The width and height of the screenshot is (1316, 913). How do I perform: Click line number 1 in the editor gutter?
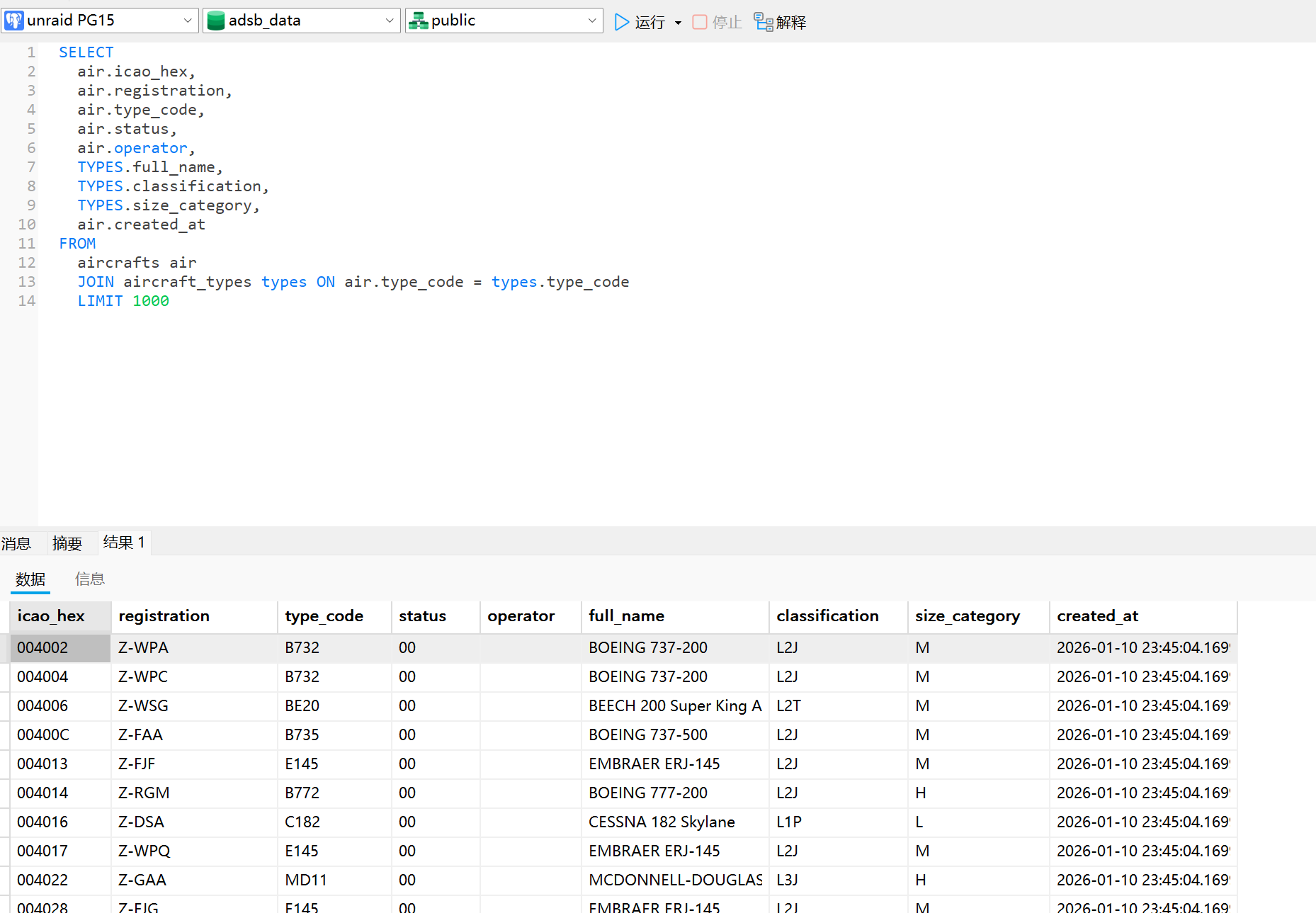point(31,52)
